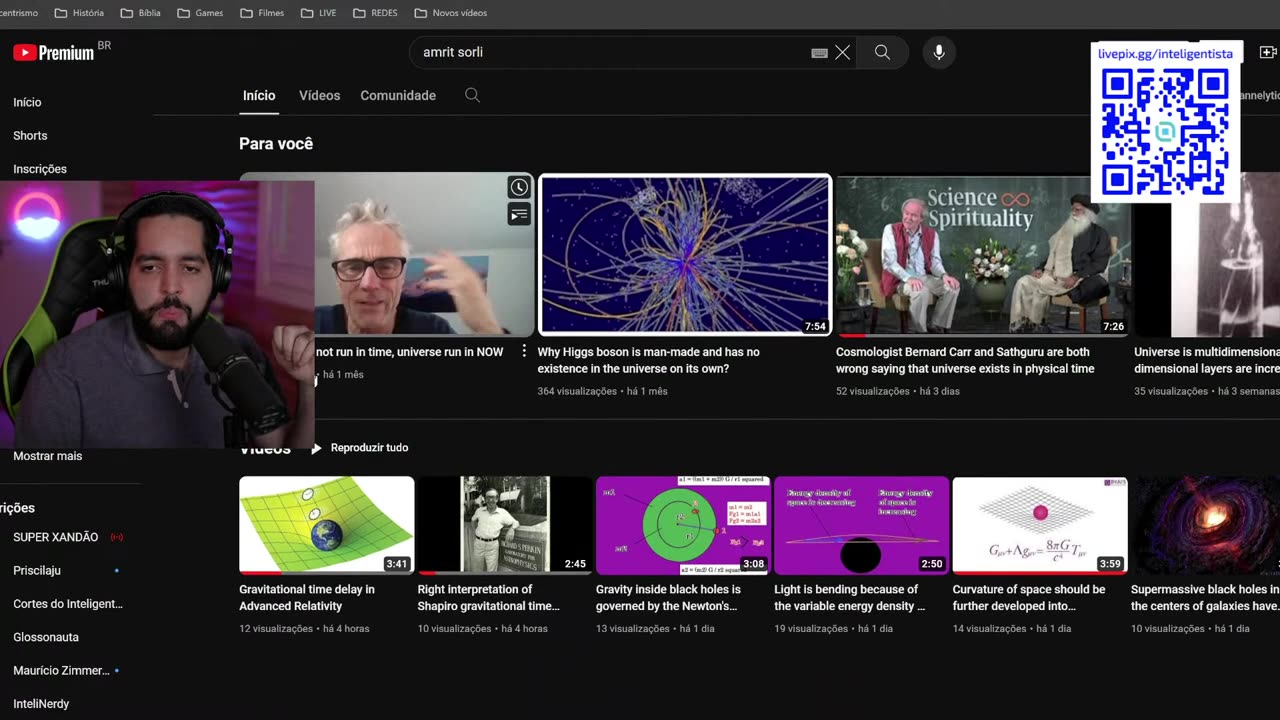Open Bíblia bookmark folder
This screenshot has height=720, width=1280.
140,13
